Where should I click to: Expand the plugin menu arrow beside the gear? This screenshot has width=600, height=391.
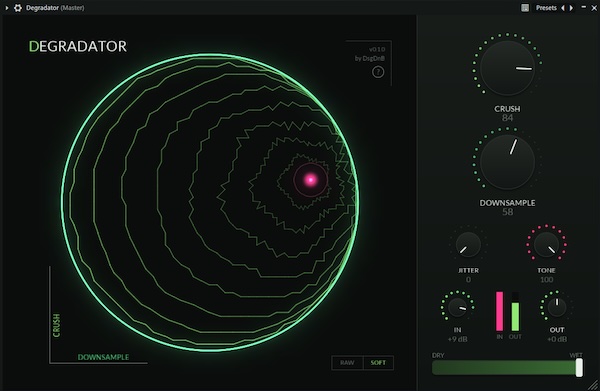[7, 8]
